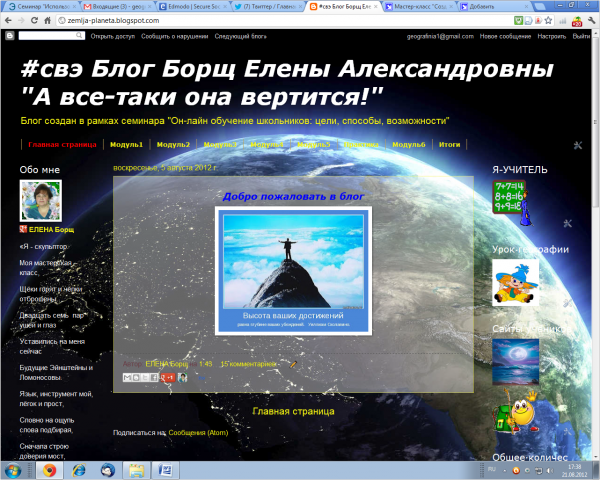Image resolution: width=600 pixels, height=480 pixels.
Task: Open the Сообщения (Atom) feed link
Action: [198, 433]
